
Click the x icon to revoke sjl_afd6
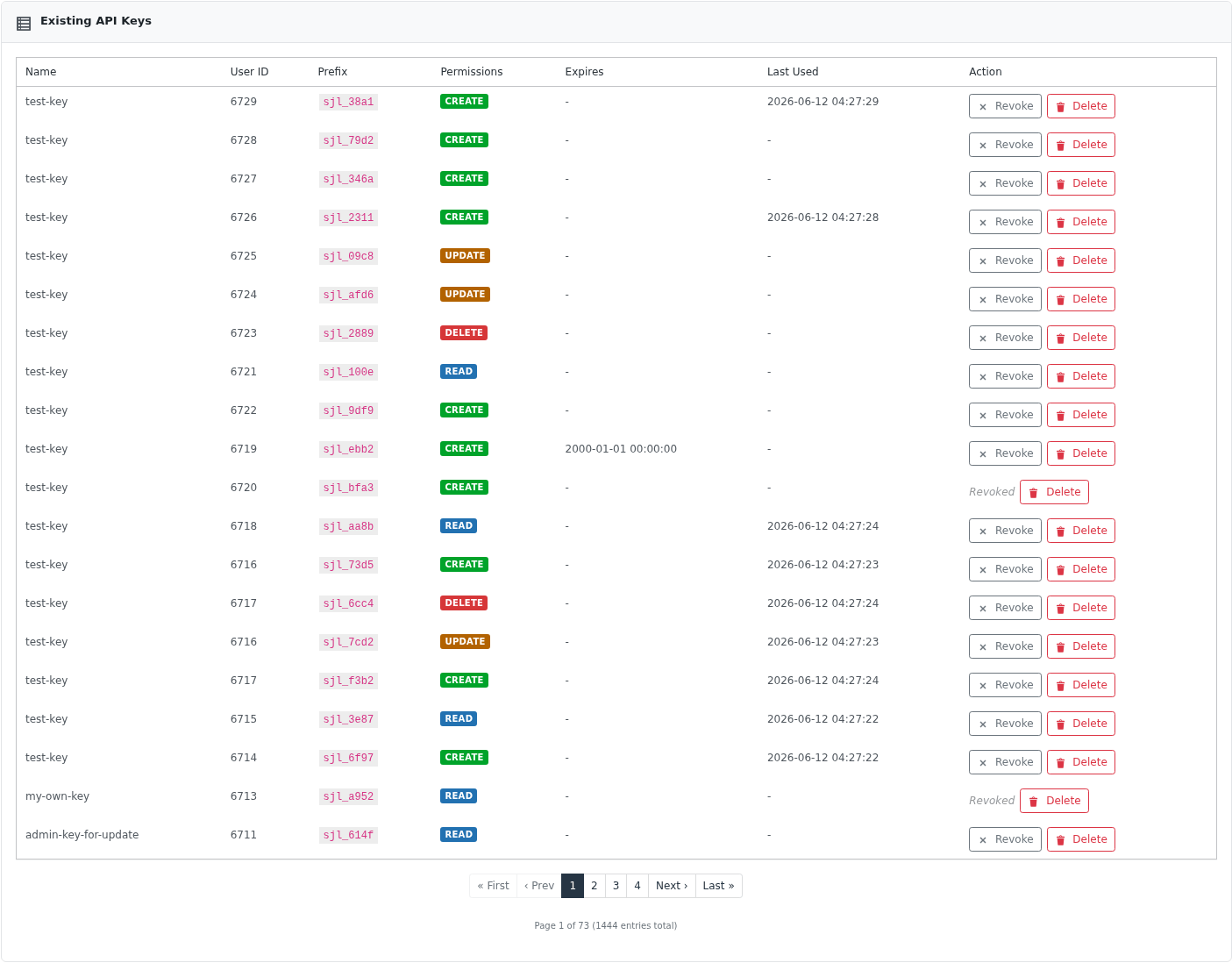tap(983, 300)
